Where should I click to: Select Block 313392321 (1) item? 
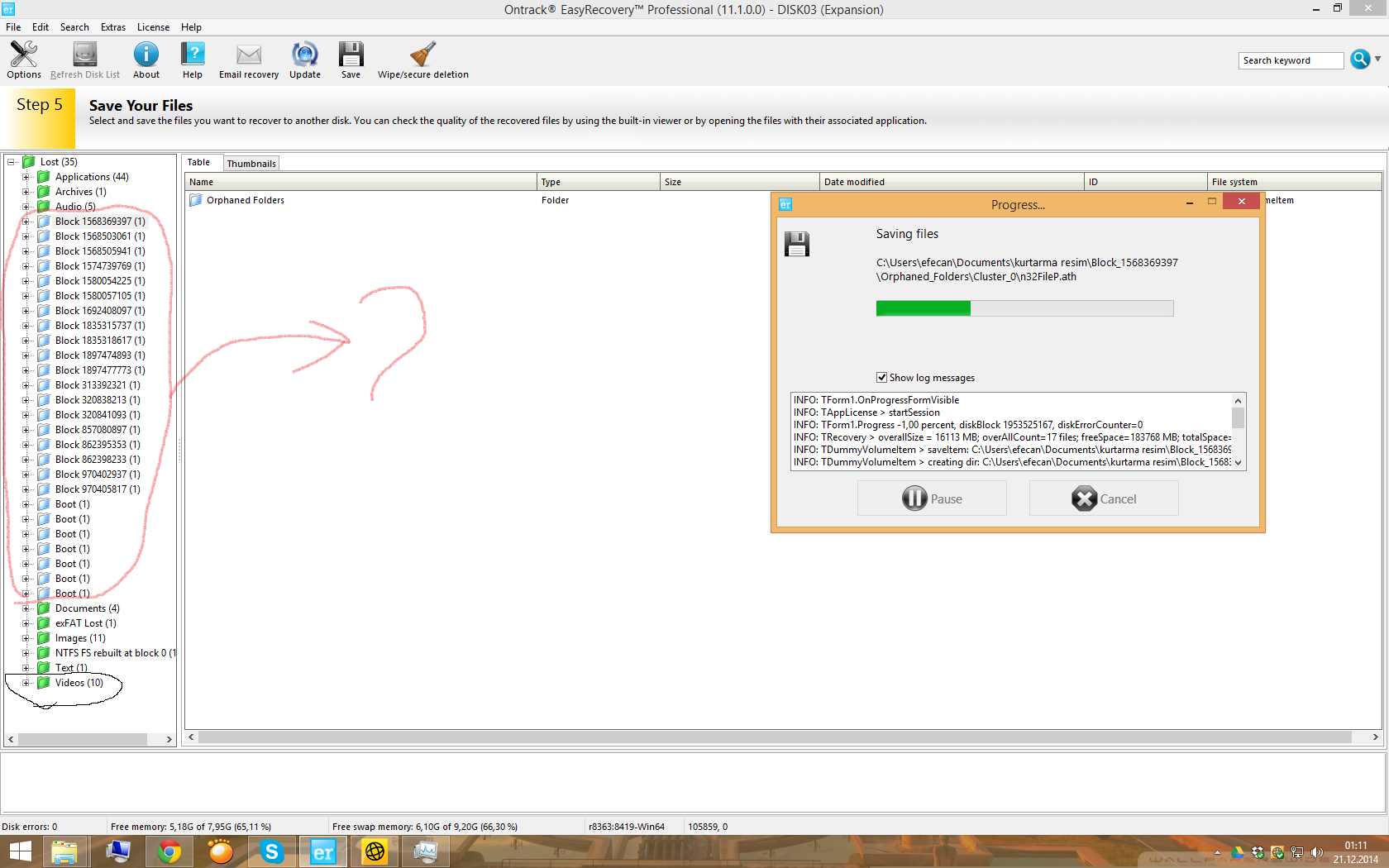[98, 385]
